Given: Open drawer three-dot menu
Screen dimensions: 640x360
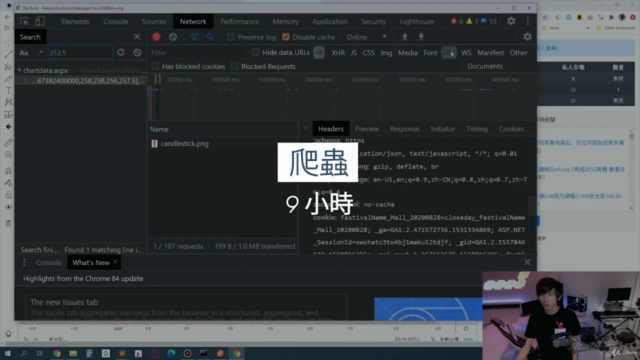Looking at the screenshot, I should point(24,262).
